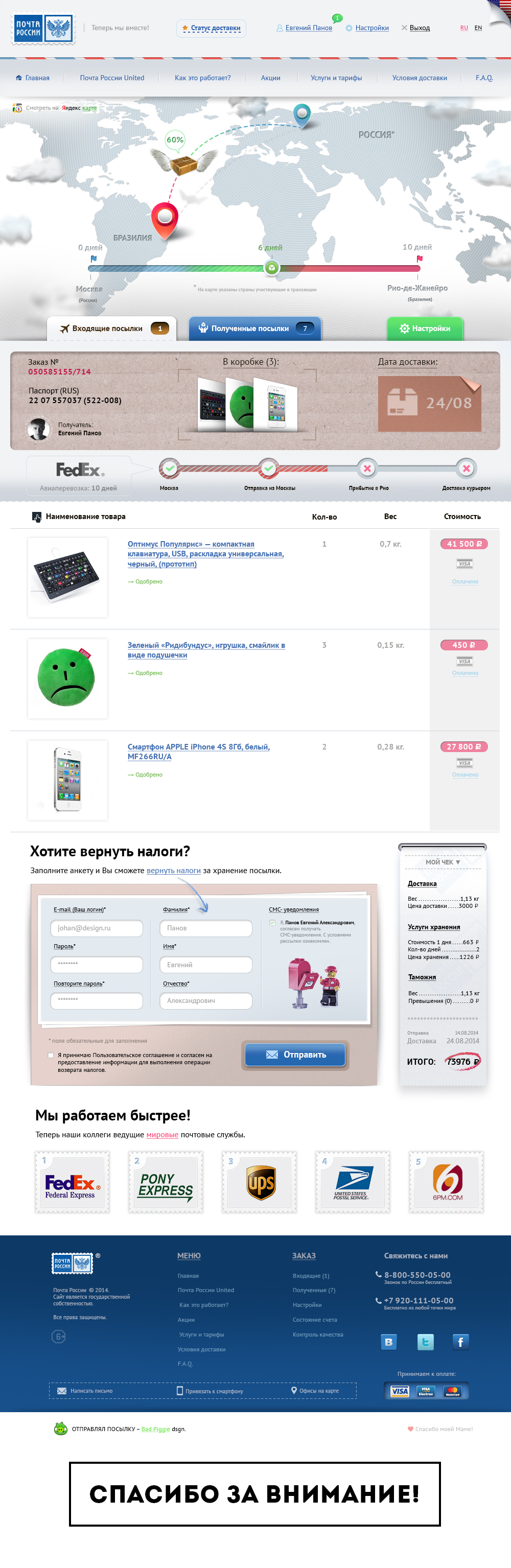The image size is (511, 1568).
Task: Select Услуги и тарифы in navigation
Action: (x=336, y=78)
